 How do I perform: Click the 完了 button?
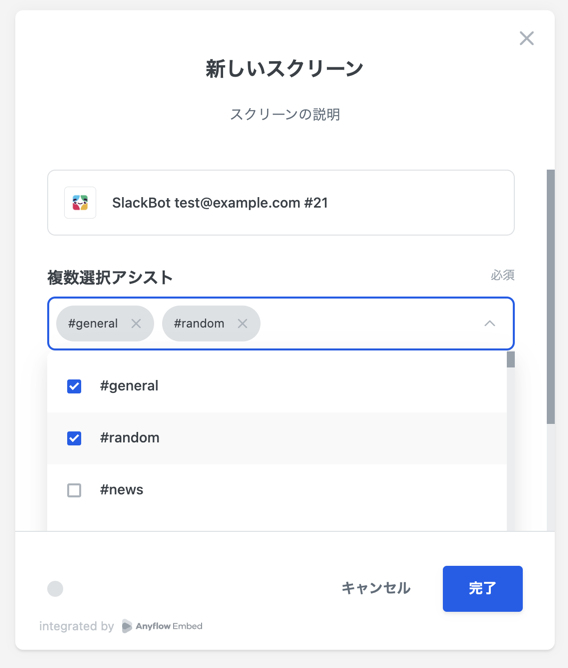(482, 589)
